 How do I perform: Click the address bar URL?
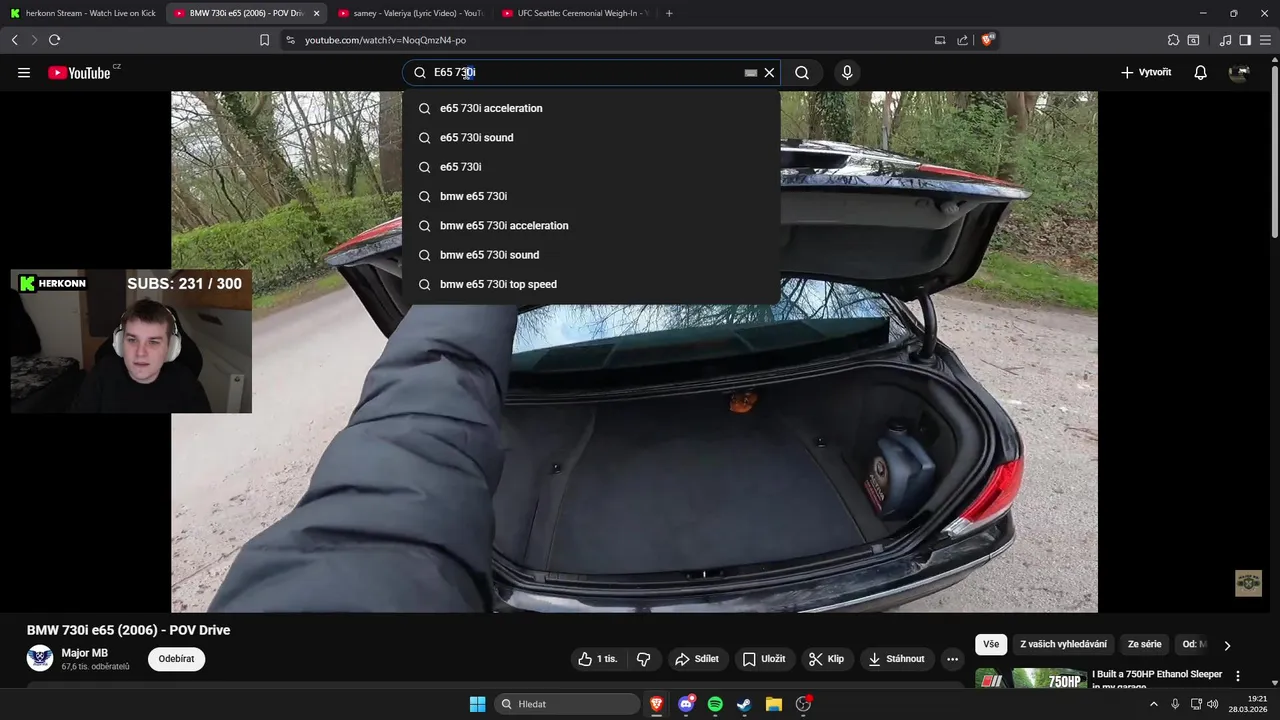(385, 40)
